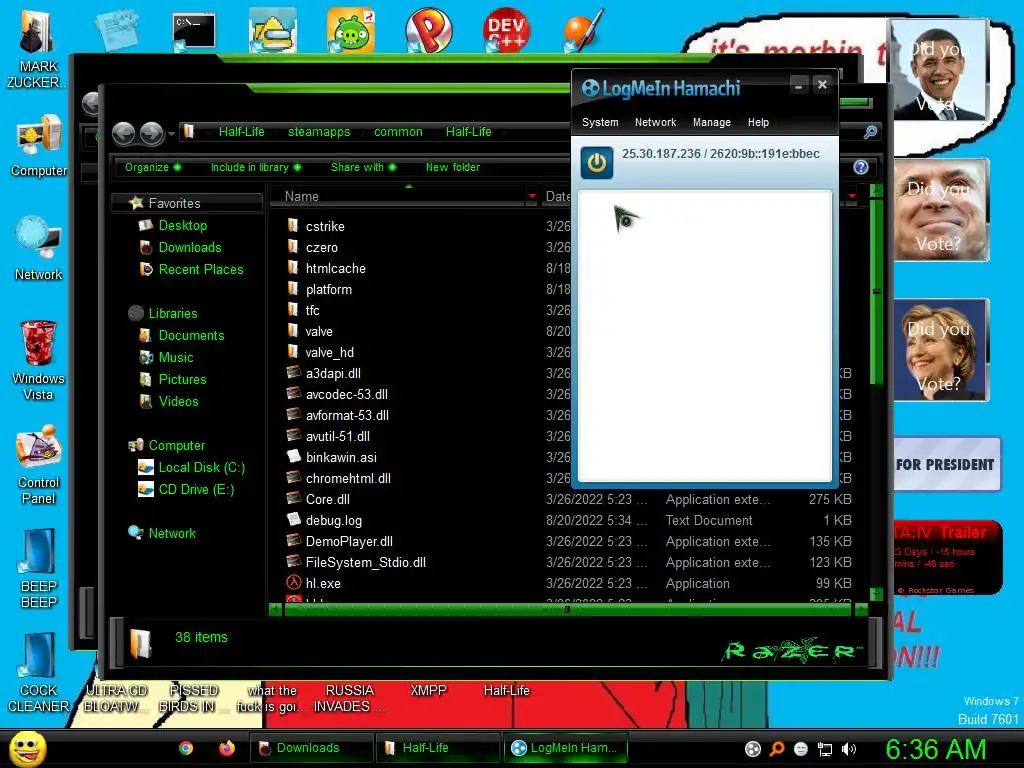Screen dimensions: 1024x768
Task: Select the a3dapi.dll file
Action: pyautogui.click(x=332, y=374)
